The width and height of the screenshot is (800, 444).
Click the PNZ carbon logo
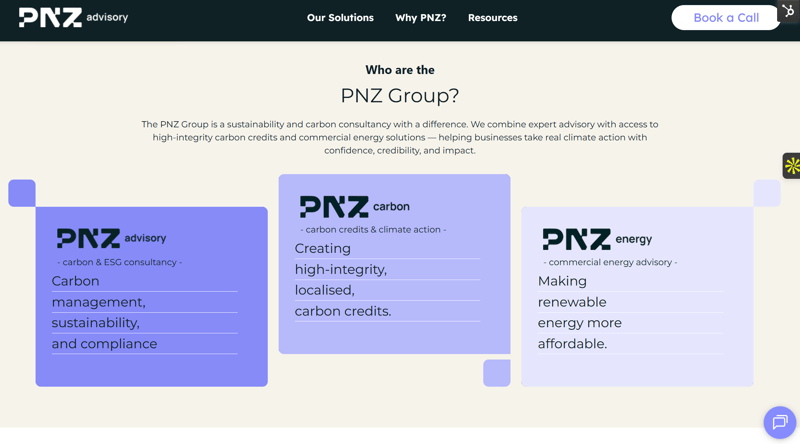[355, 207]
